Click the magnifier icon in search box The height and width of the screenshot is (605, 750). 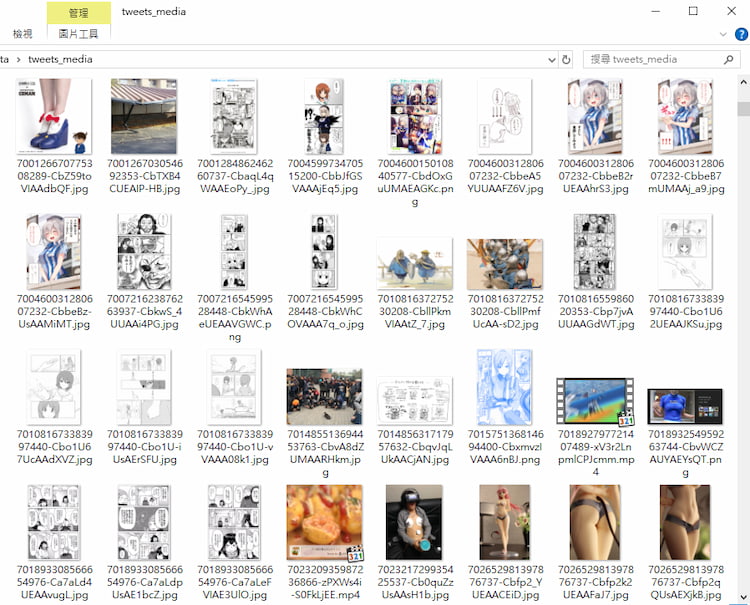click(x=726, y=59)
